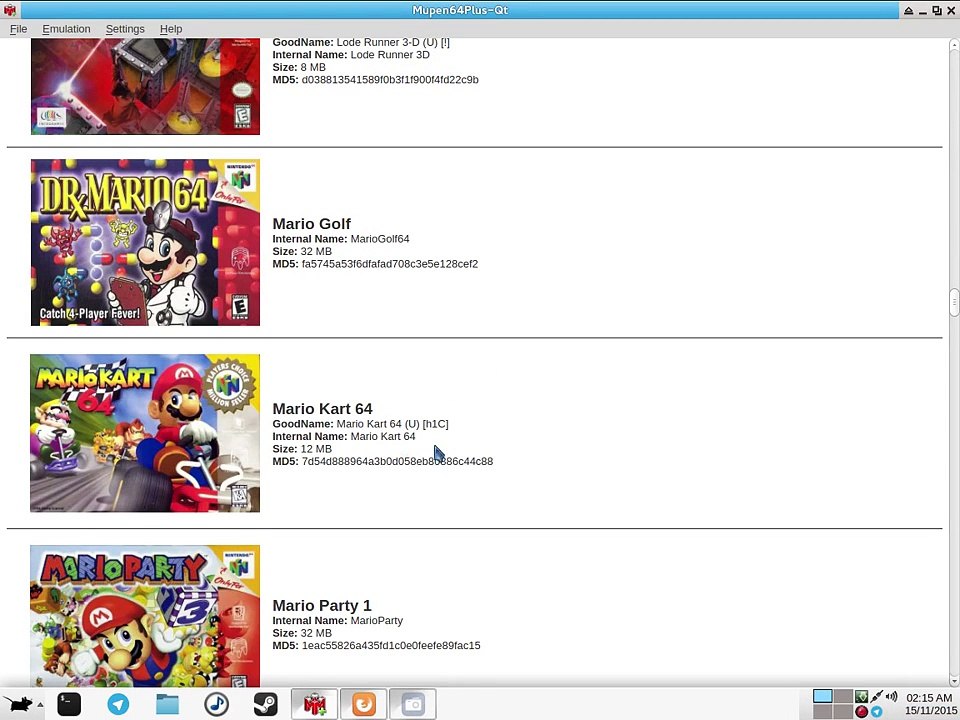
Task: Click Internal Name MarioGolf64 line
Action: point(341,239)
